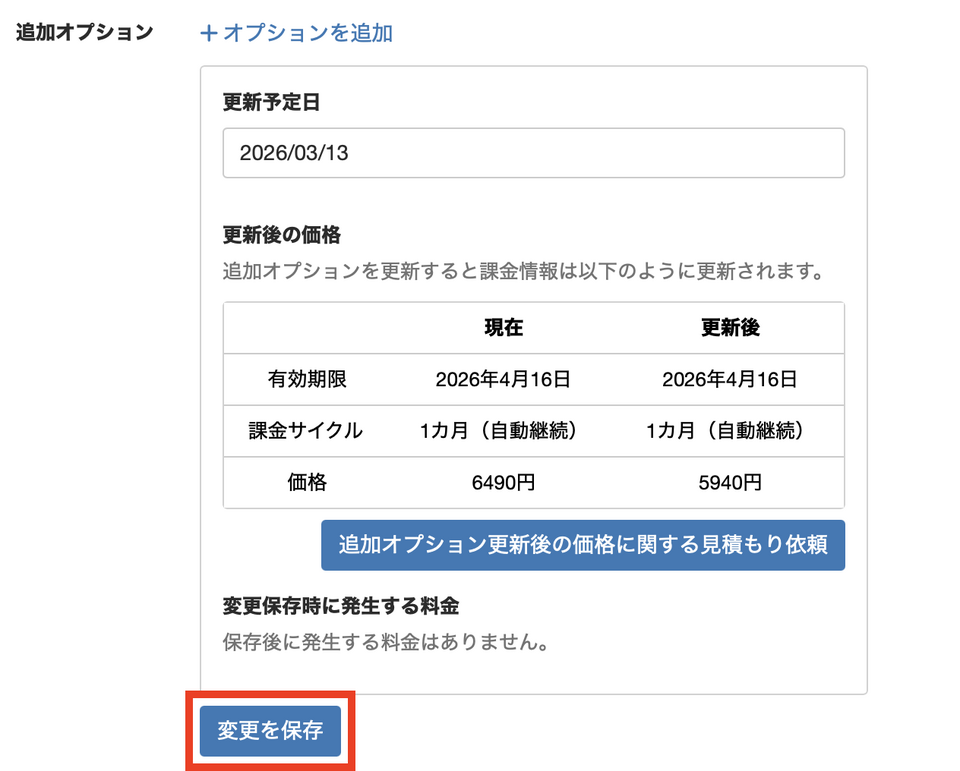
Task: Click the 課金サイクル row label
Action: pyautogui.click(x=306, y=431)
